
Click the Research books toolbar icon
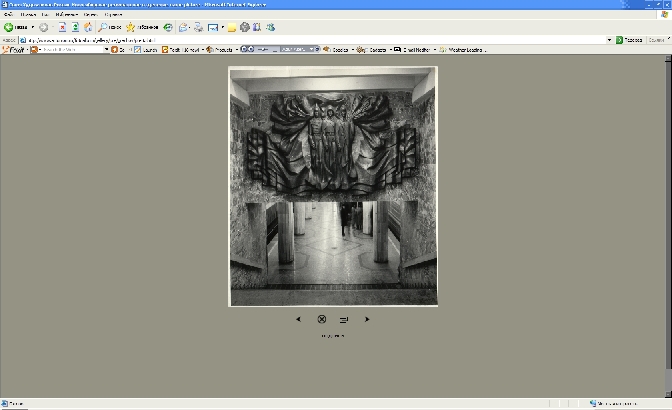[257, 27]
